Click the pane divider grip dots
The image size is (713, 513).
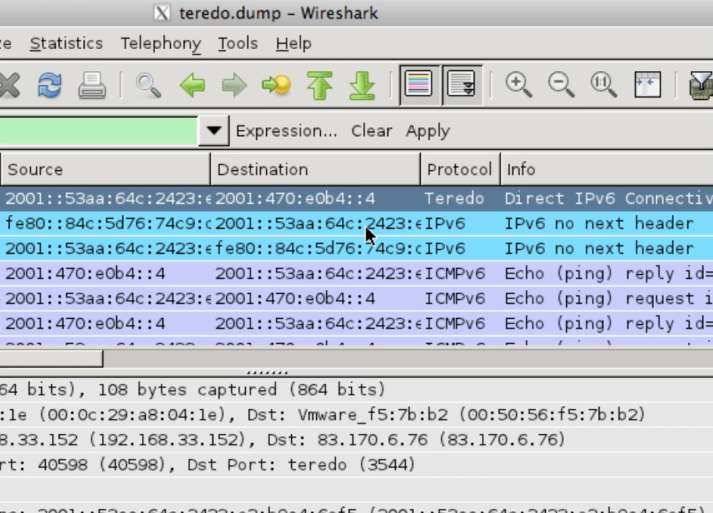[267, 372]
